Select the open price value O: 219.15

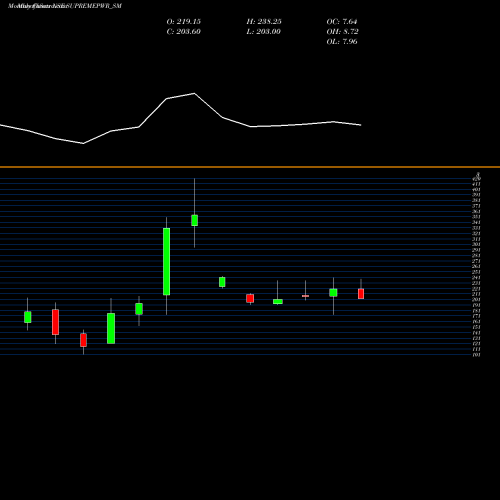pos(184,21)
